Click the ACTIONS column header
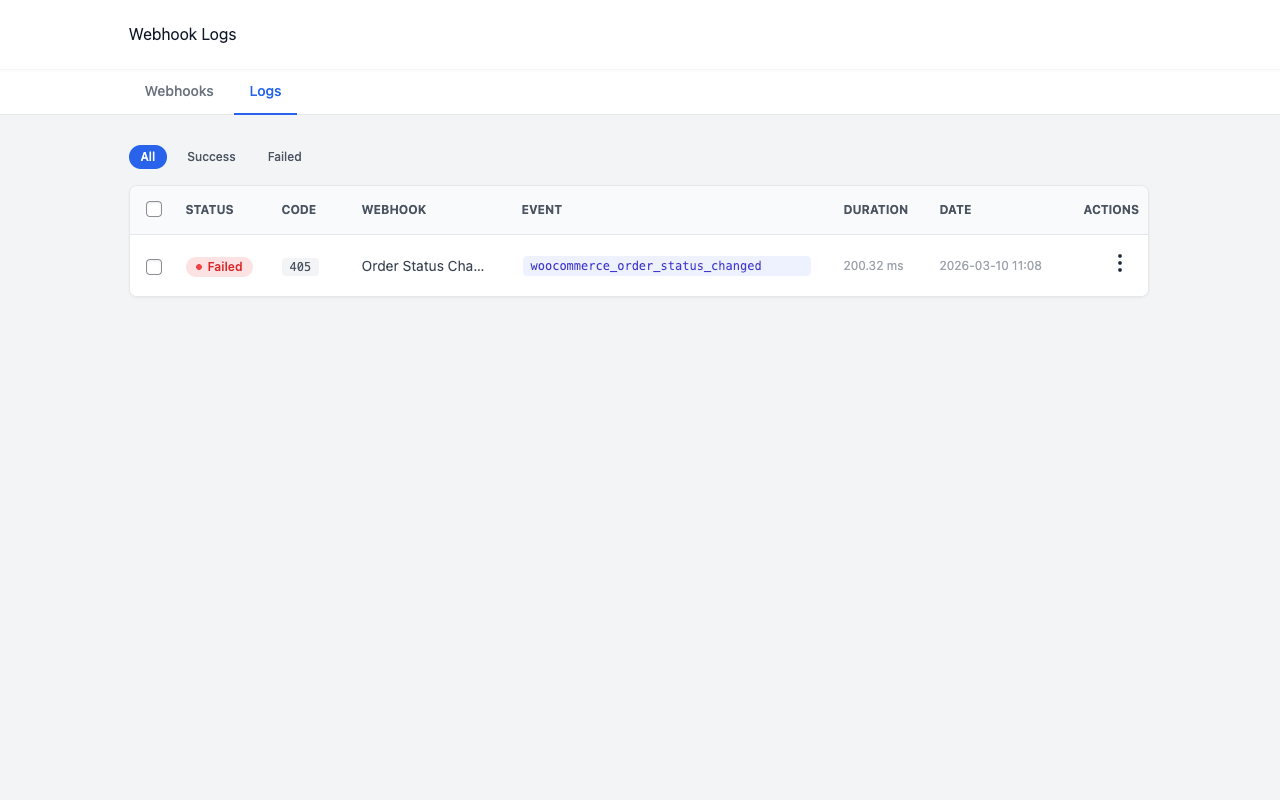 [1111, 210]
